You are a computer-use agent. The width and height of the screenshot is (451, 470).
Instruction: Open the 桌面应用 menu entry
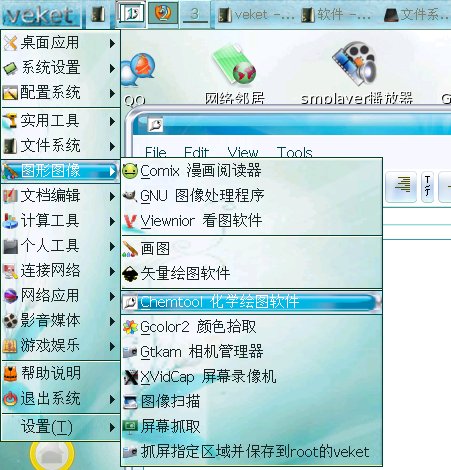pyautogui.click(x=60, y=43)
